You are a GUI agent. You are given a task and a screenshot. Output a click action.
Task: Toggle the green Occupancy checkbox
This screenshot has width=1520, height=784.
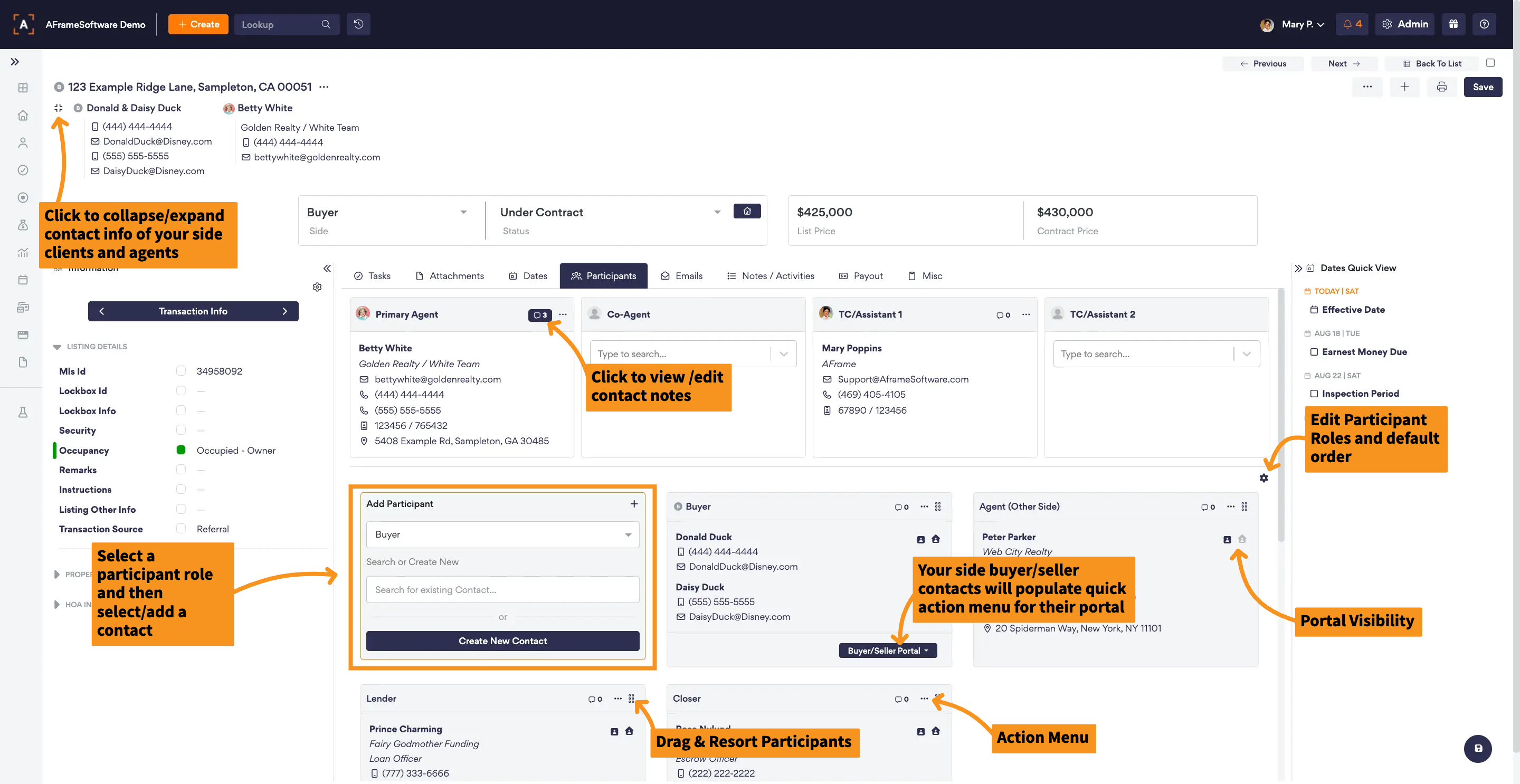(181, 450)
